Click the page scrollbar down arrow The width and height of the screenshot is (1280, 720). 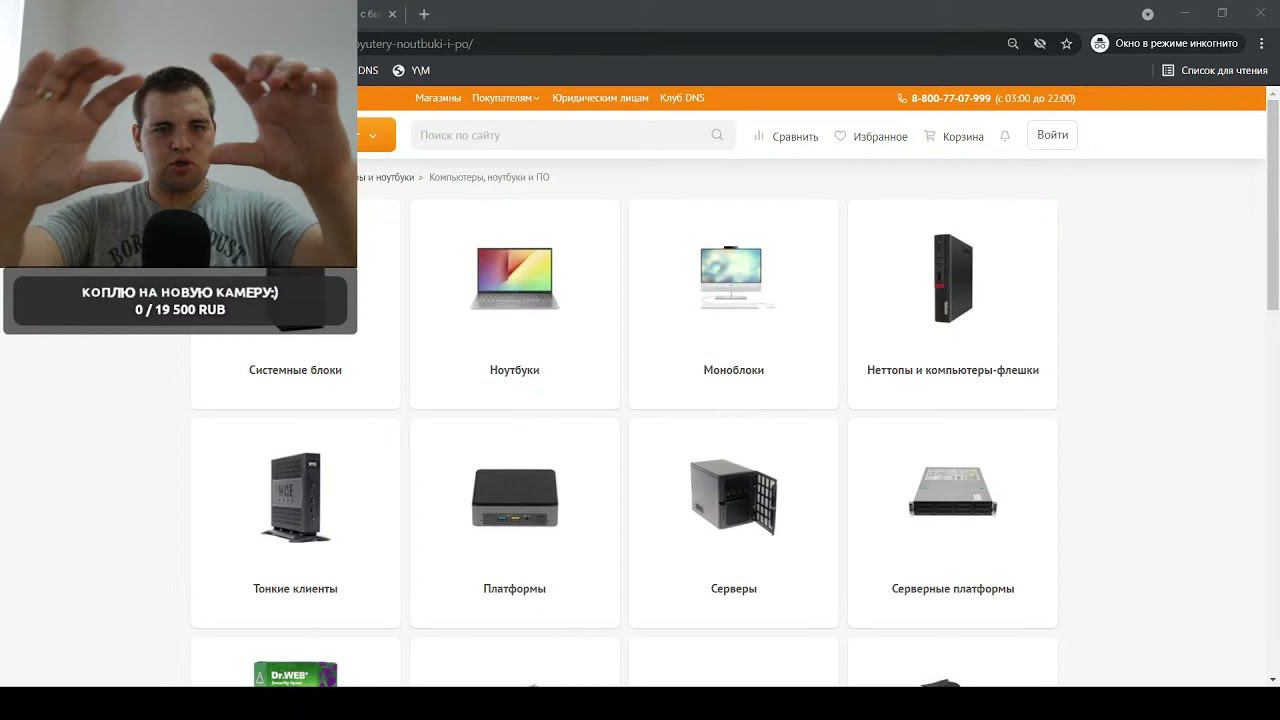pos(1273,680)
